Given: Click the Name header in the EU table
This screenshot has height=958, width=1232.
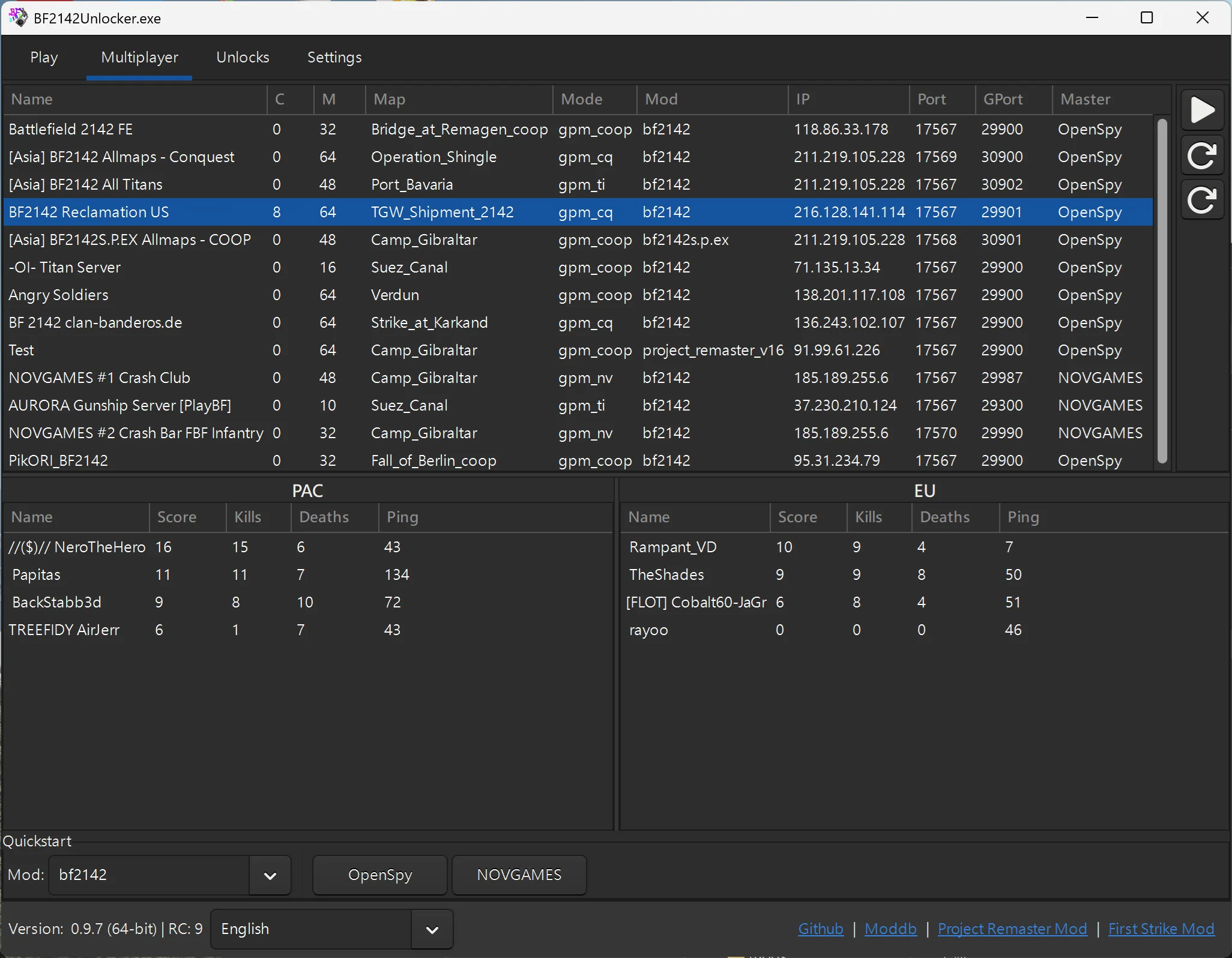Looking at the screenshot, I should tap(695, 517).
